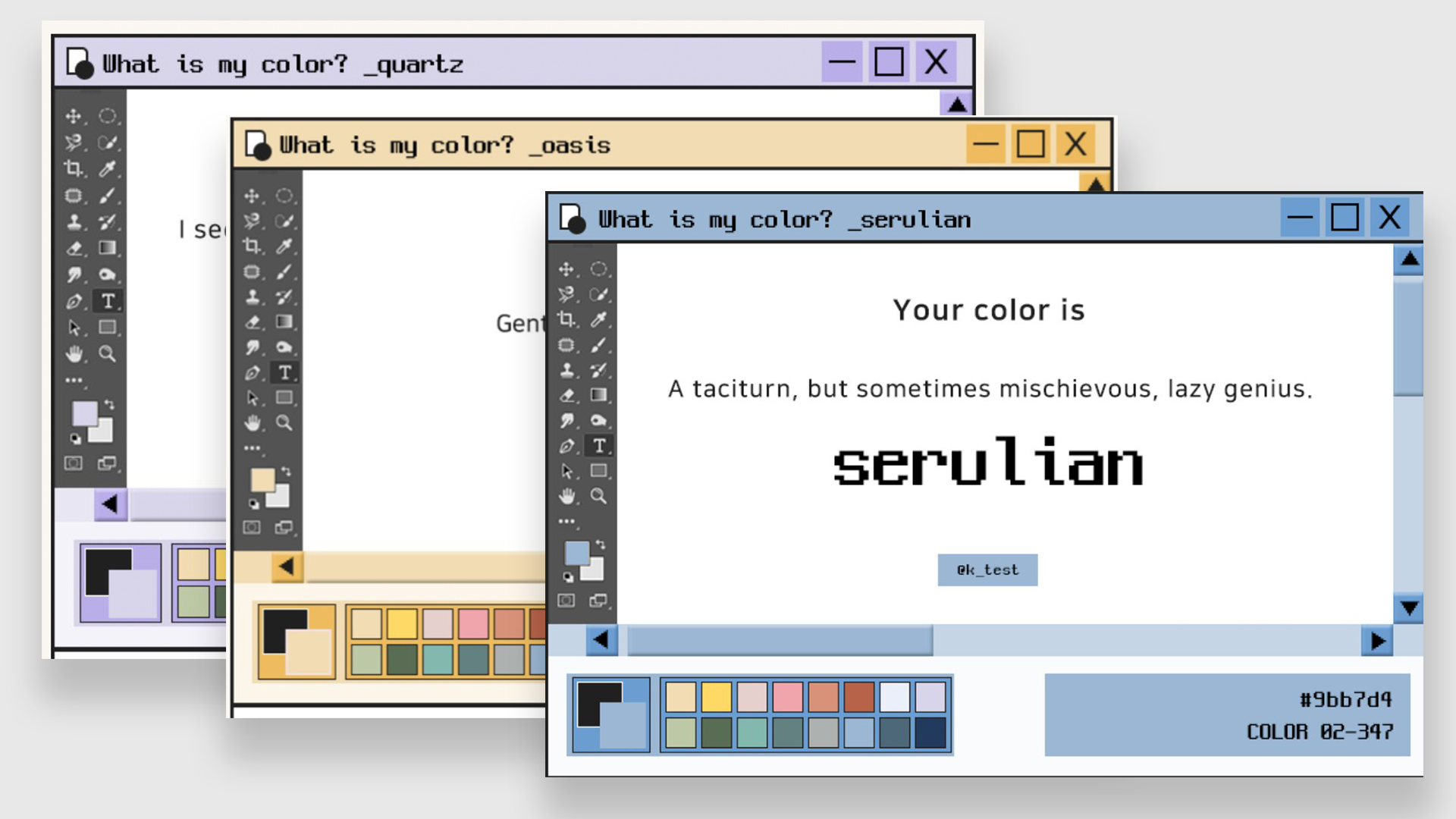The image size is (1456, 819).
Task: Click up scroll arrow in the quartz window
Action: 956,104
